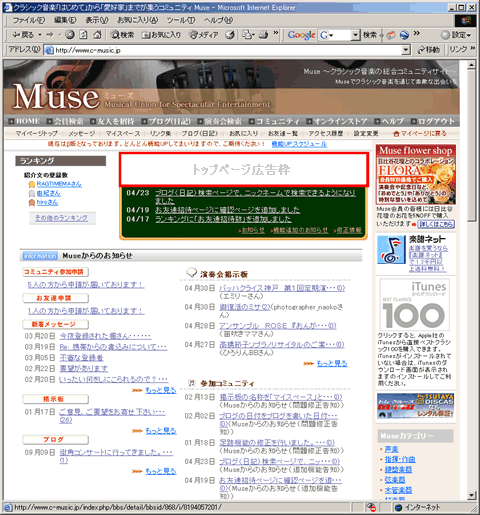Expand the Google search box dropdown
Image resolution: width=480 pixels, height=515 pixels.
tap(355, 35)
